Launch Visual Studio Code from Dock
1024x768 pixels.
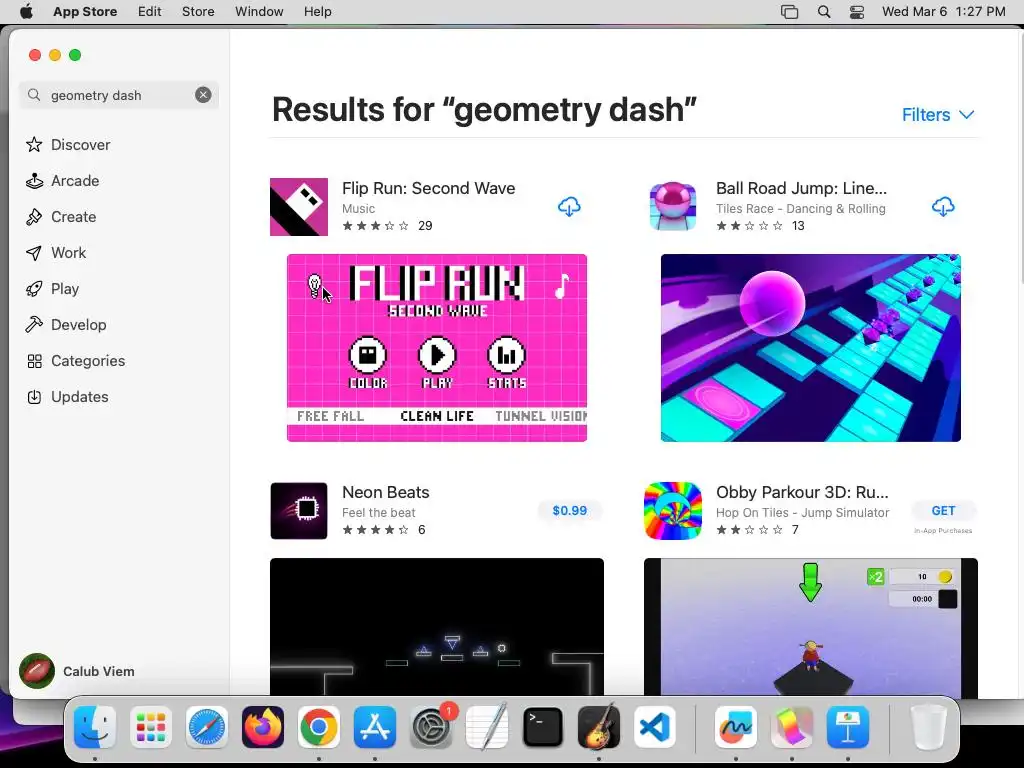tap(655, 726)
